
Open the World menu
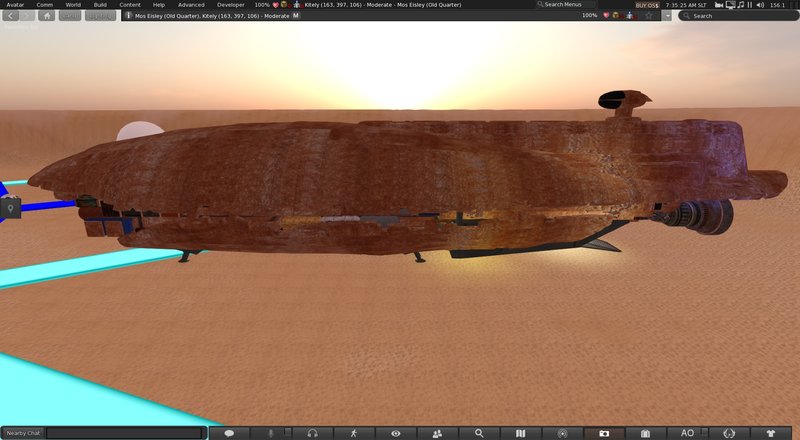(73, 5)
